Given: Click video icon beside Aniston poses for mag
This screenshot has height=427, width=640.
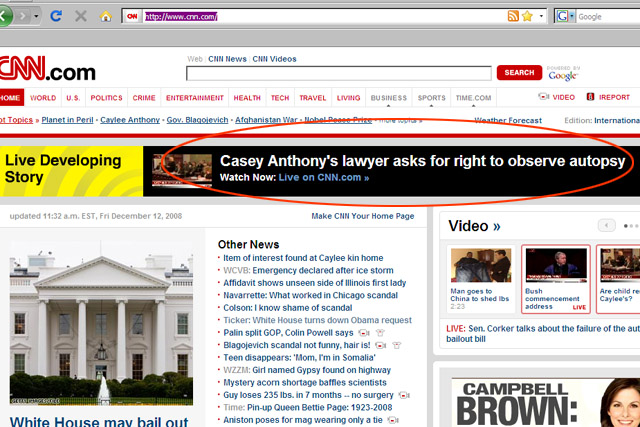Looking at the screenshot, I should pos(393,420).
